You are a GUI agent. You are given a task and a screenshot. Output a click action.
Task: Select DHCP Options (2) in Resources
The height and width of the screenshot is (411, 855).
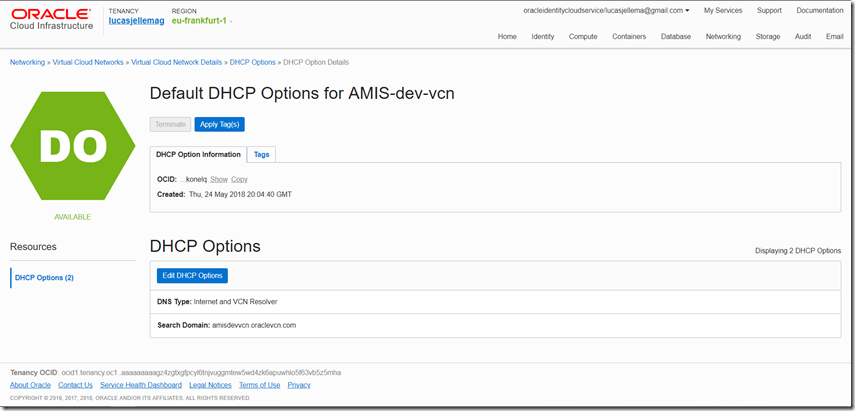[44, 277]
